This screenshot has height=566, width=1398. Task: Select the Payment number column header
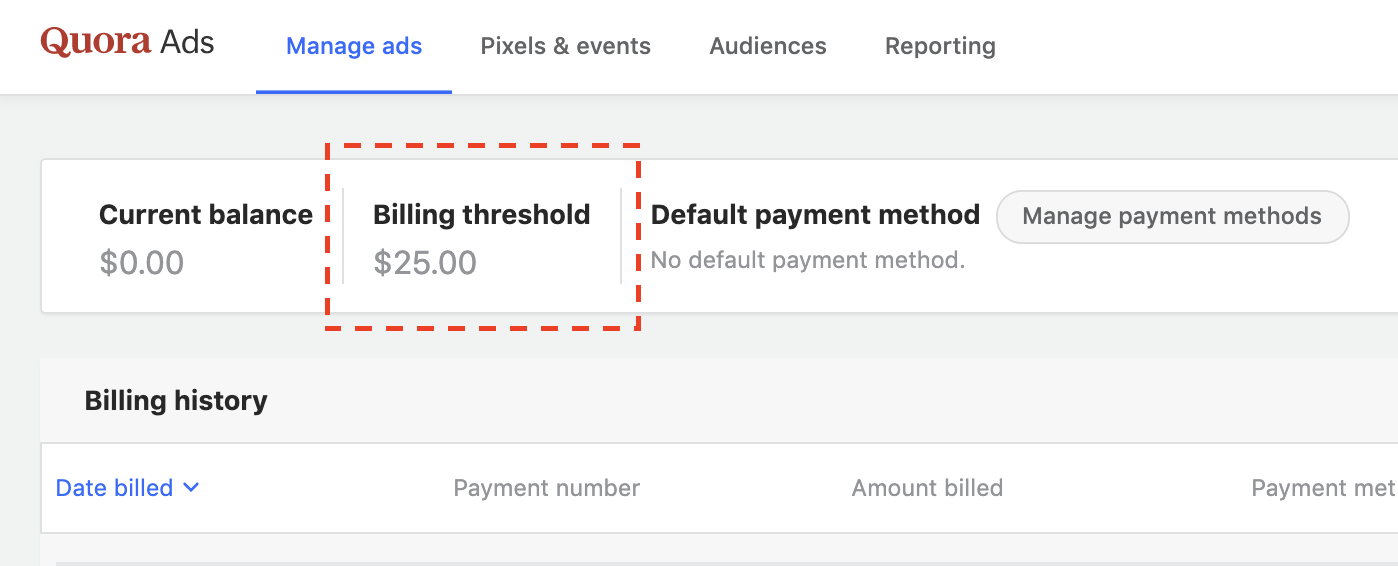(546, 488)
